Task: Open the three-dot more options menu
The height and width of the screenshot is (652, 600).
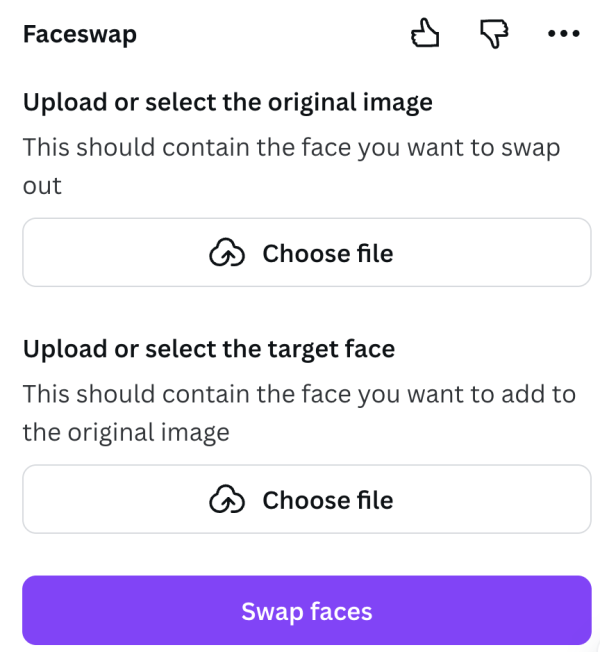Action: tap(564, 35)
